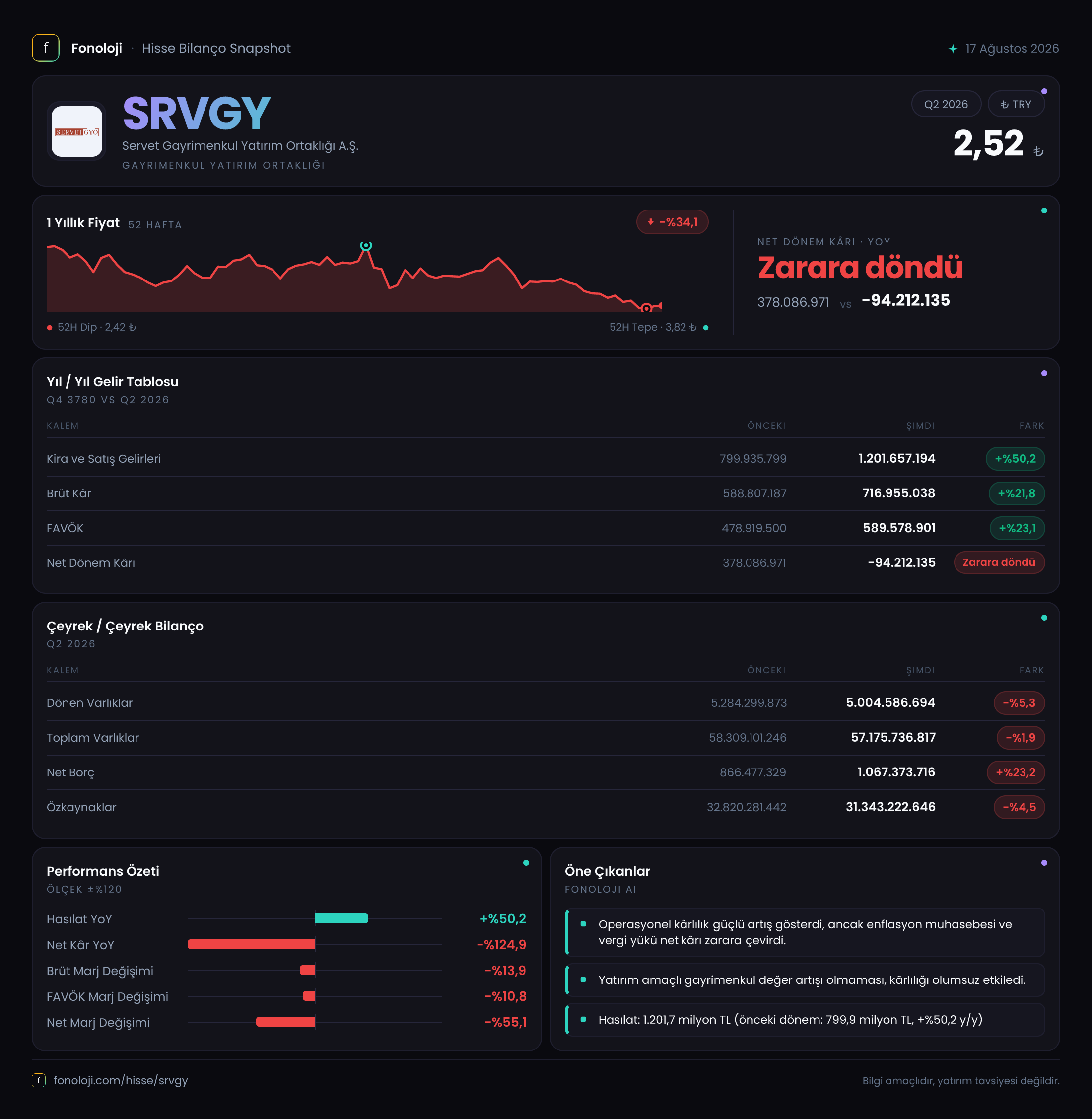Click the +%21,8 badge in Brüt Kâr row
Viewport: 1092px width, 1119px height.
(1016, 493)
